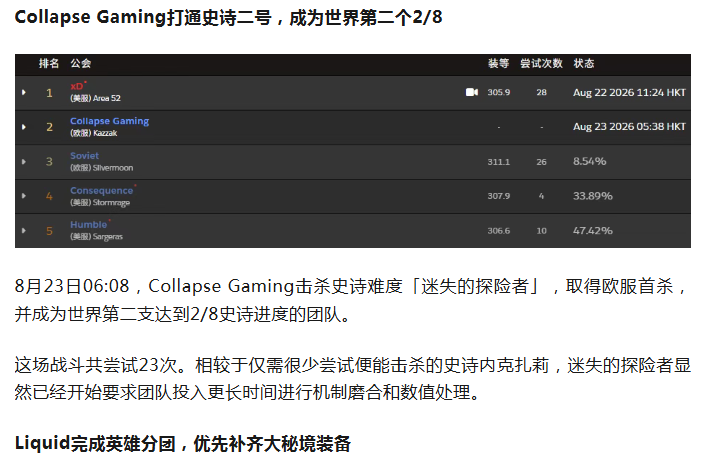Click rank number 1 in the table

49,93
